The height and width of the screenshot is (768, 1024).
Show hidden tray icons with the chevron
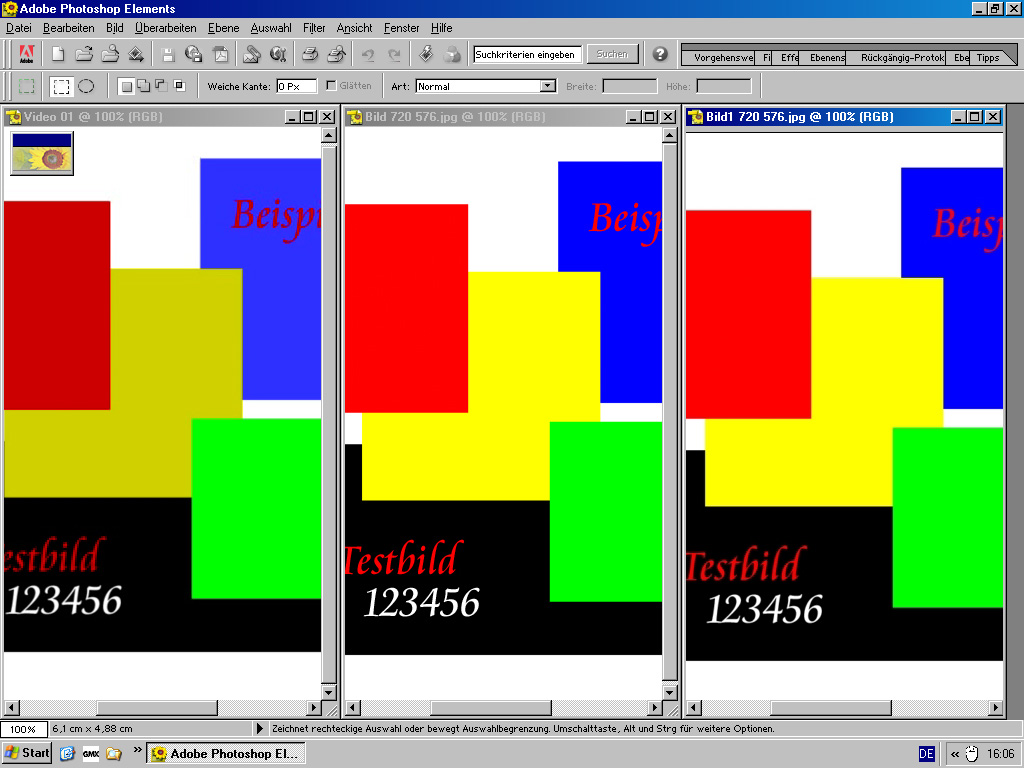pyautogui.click(x=954, y=754)
